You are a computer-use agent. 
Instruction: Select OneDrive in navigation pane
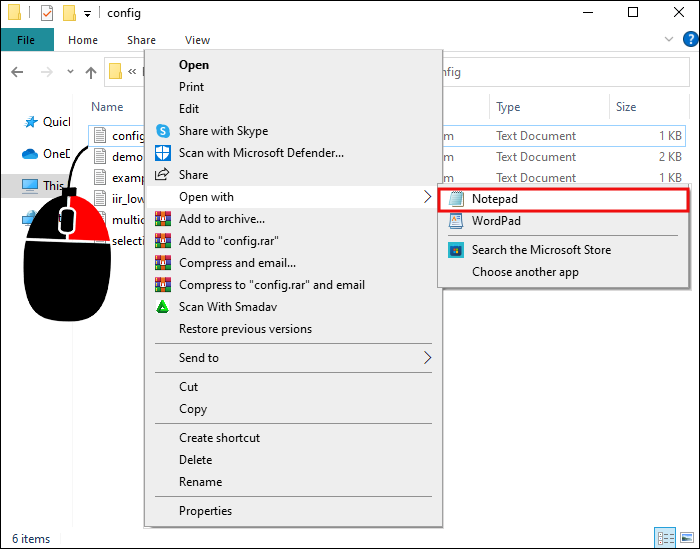pyautogui.click(x=46, y=154)
